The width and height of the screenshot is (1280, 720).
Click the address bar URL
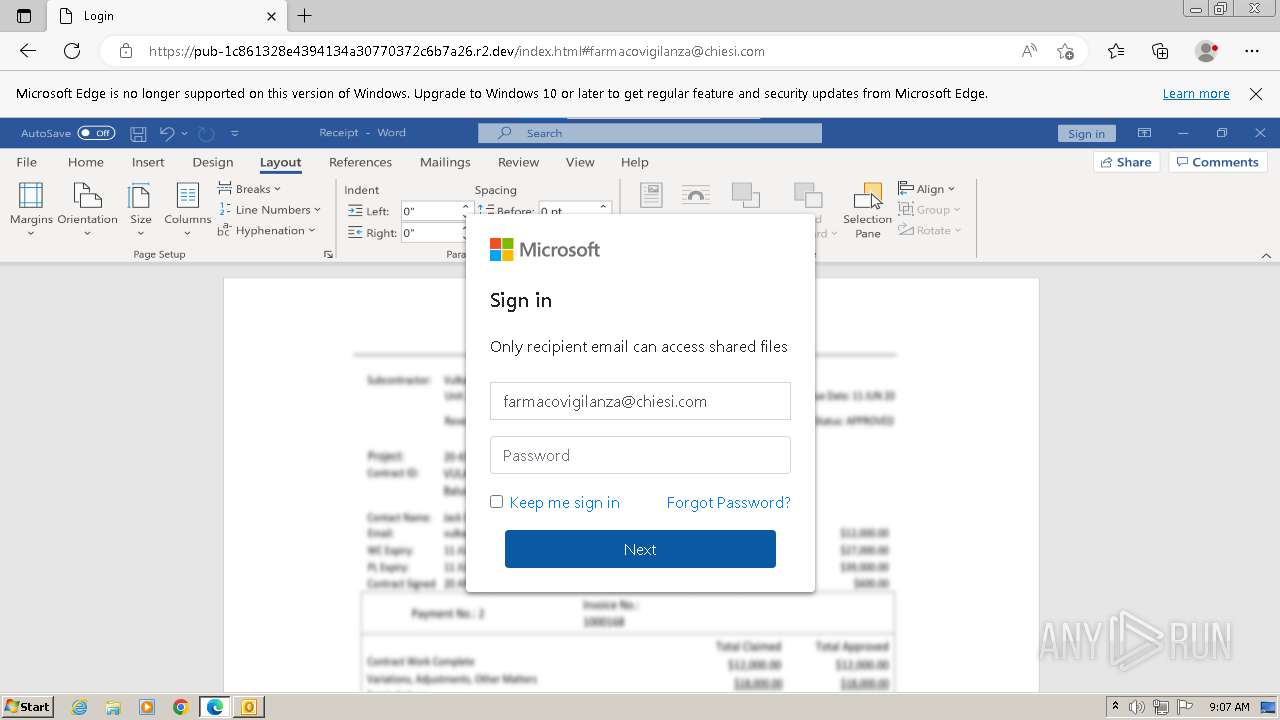456,51
